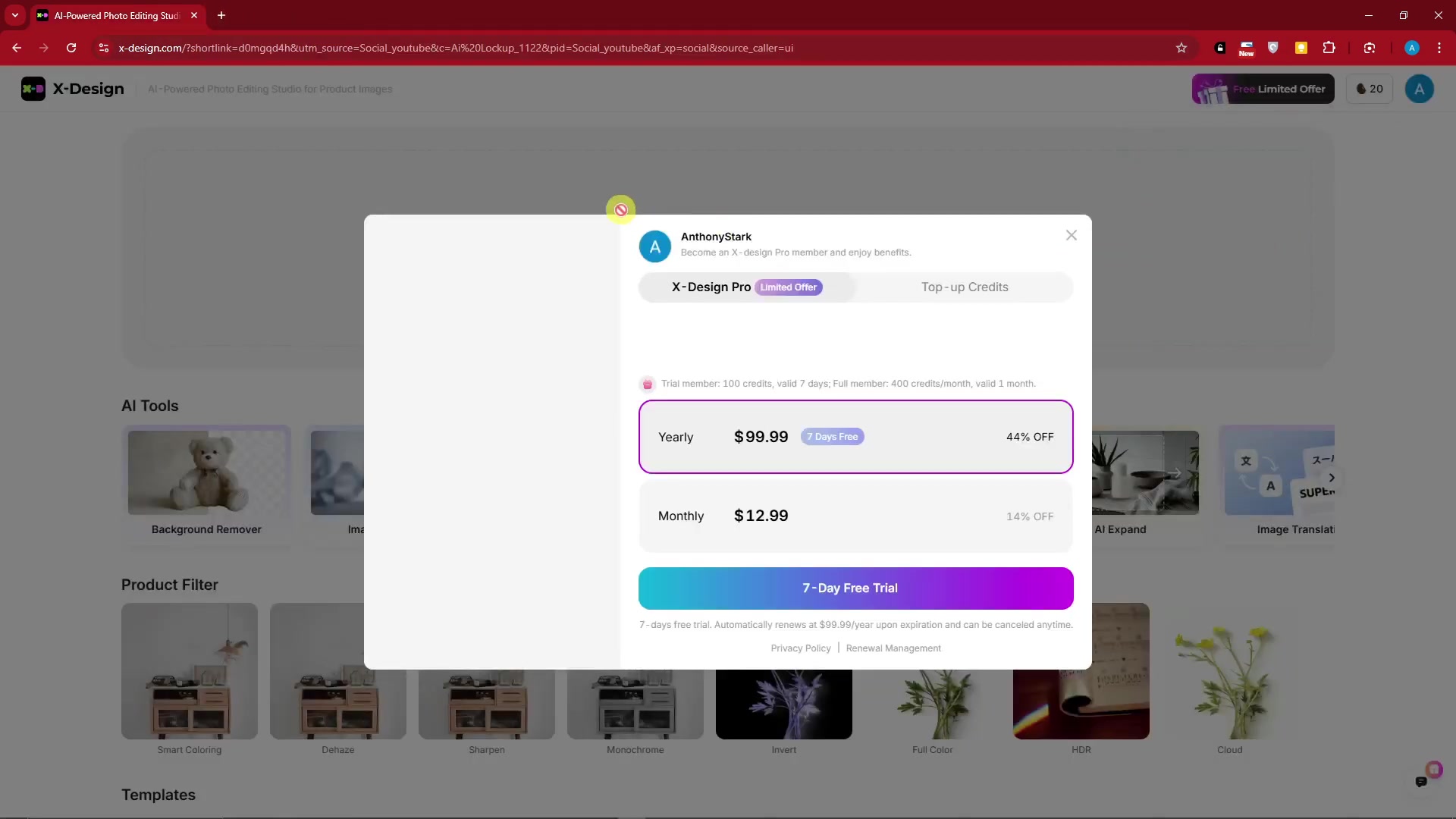1456x819 pixels.
Task: Open the extension marked New
Action: [1247, 49]
